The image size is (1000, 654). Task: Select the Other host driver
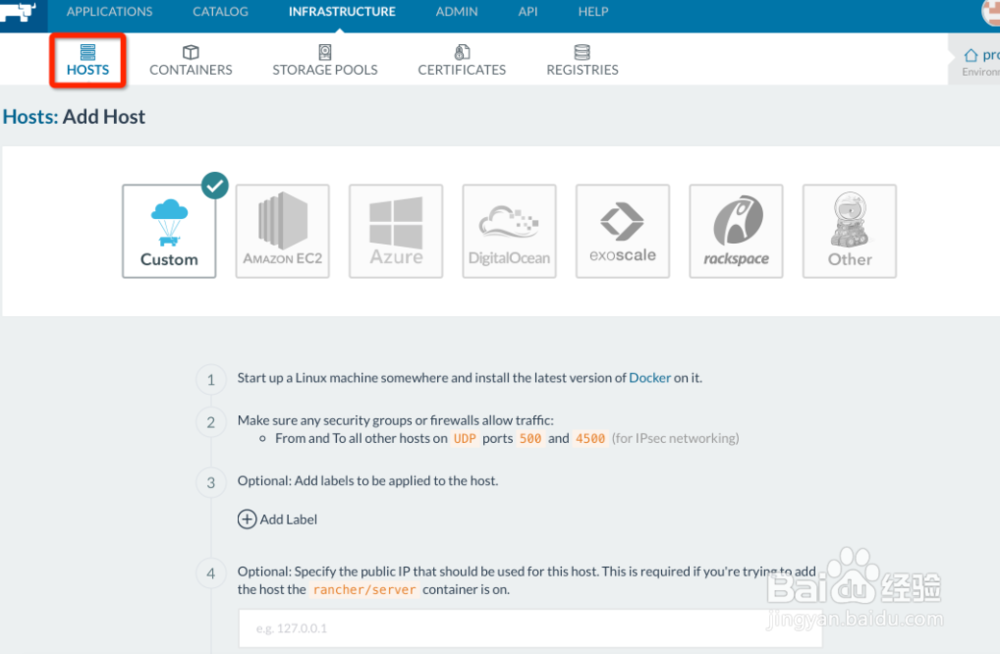tap(849, 231)
